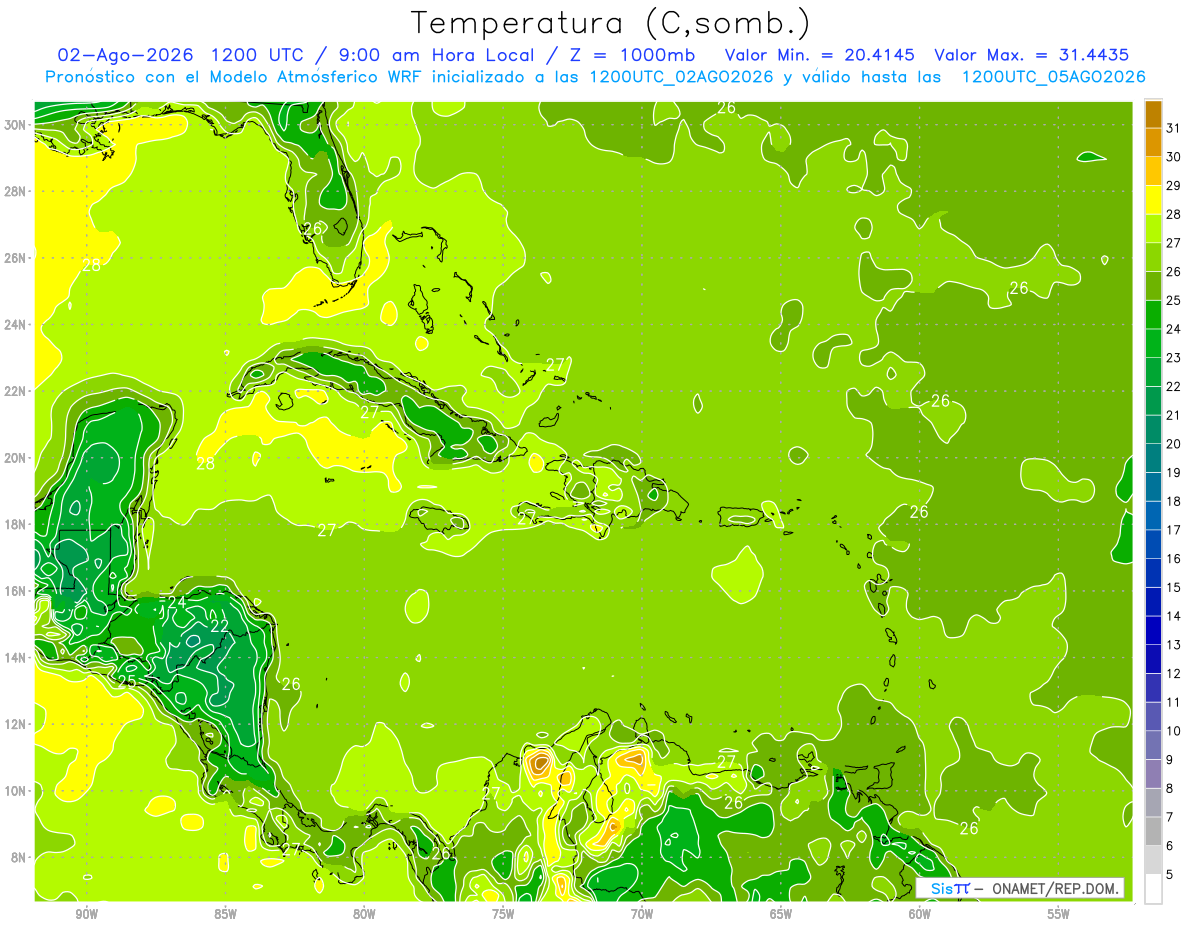Viewport: 1200px width, 927px height.
Task: Click the legend scale label 31
Action: point(1173,127)
